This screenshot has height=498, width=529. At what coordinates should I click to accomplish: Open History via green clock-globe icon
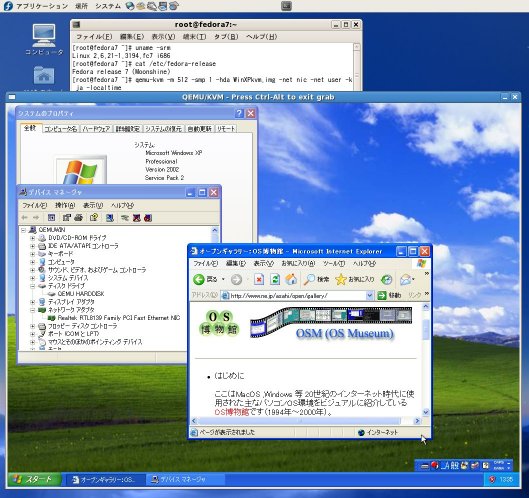click(386, 279)
